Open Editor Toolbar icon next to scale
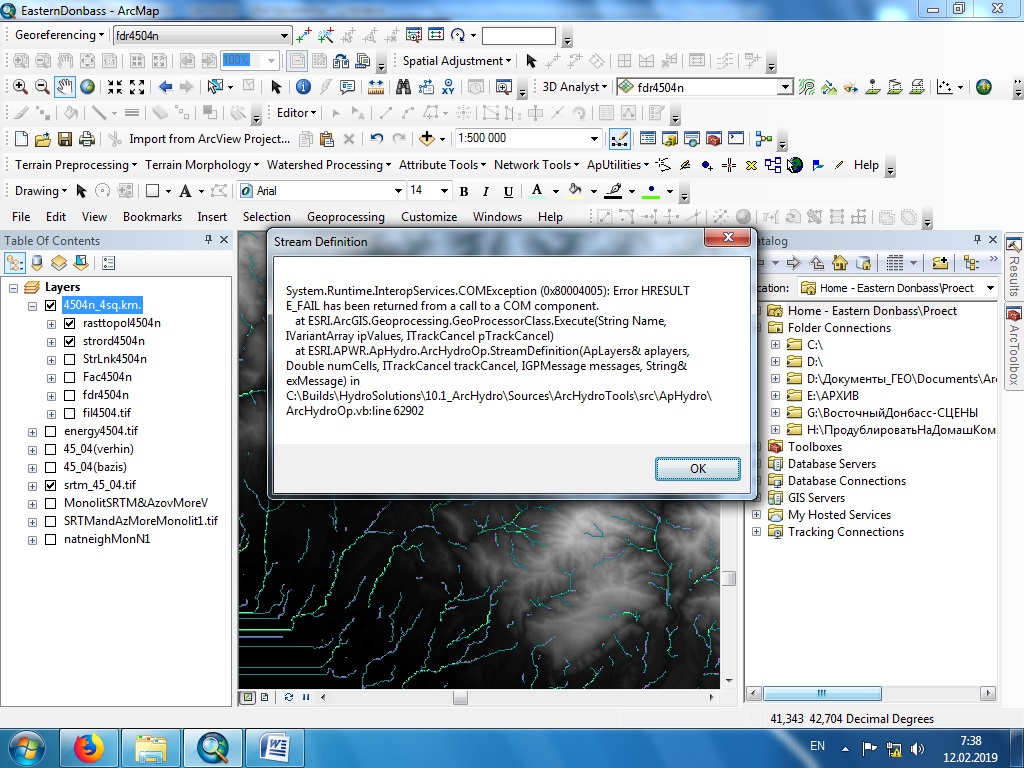The width and height of the screenshot is (1024, 768). (619, 138)
